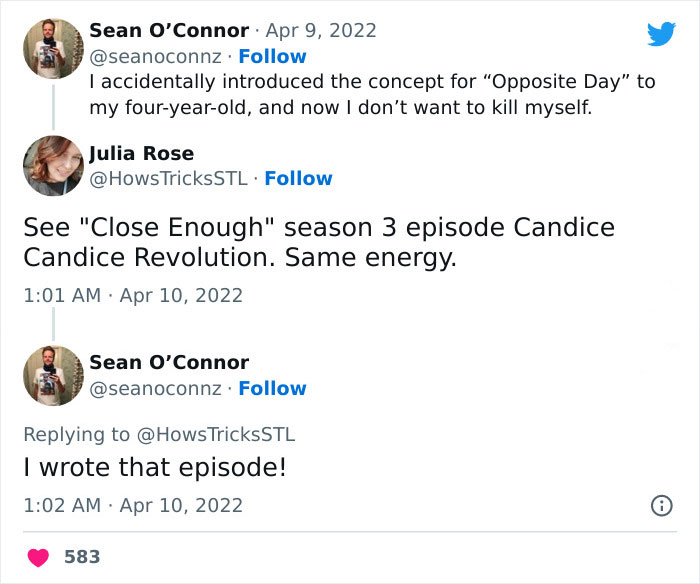Click the @seanoconnz handle in the top tweet
This screenshot has width=700, height=584.
[155, 56]
